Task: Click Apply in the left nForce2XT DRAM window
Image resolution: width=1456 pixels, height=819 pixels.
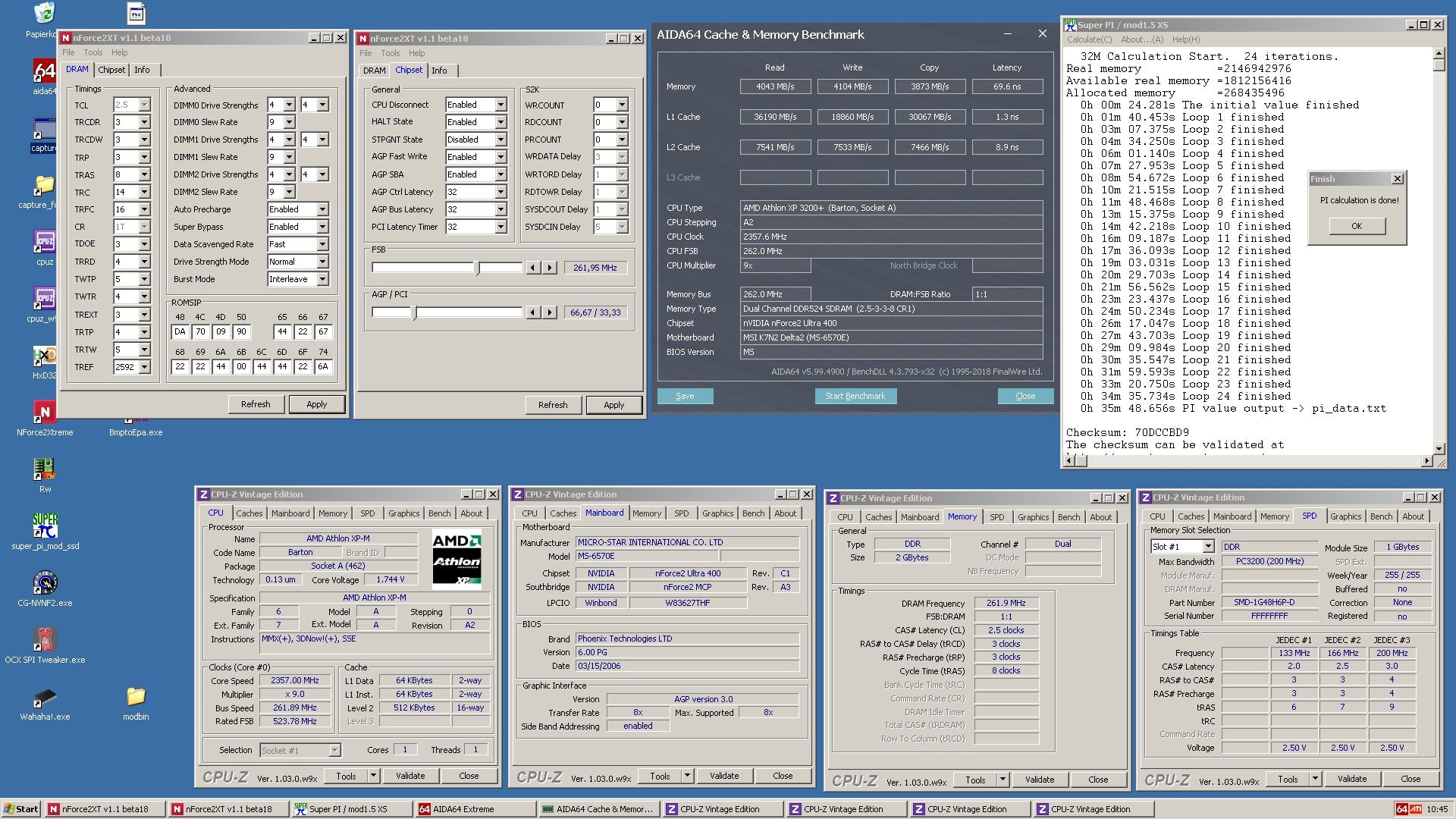Action: point(317,404)
